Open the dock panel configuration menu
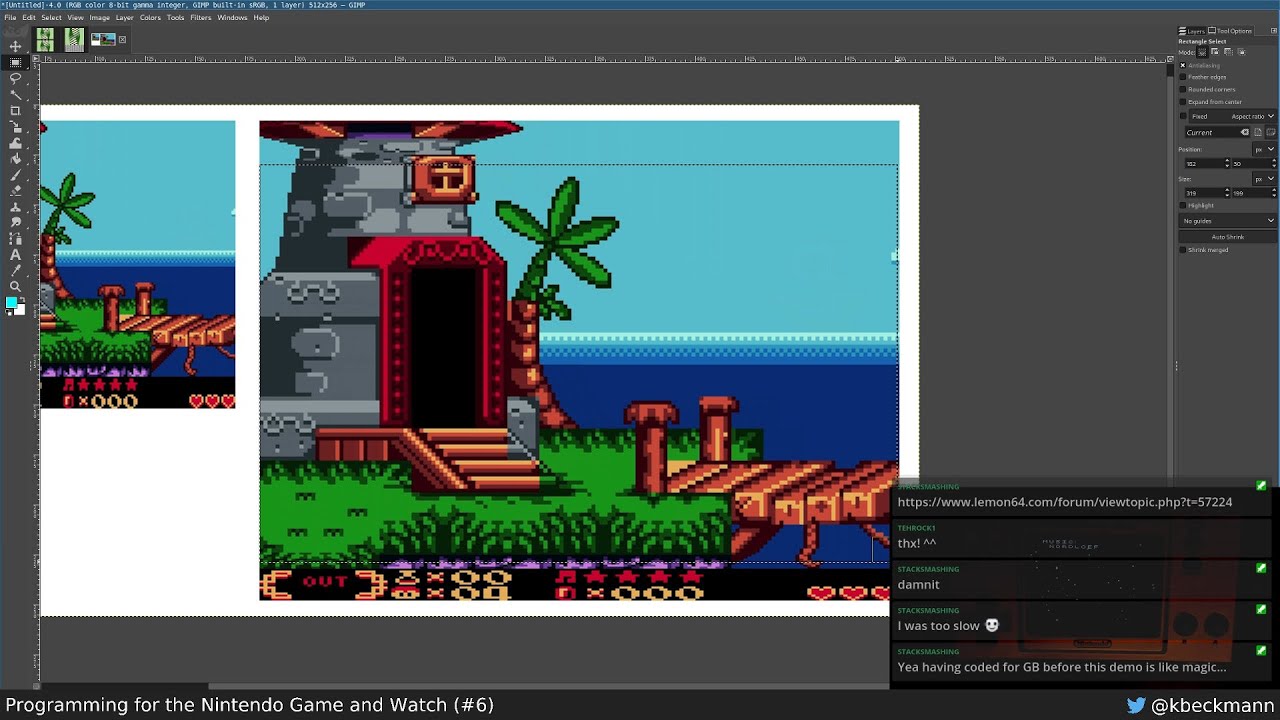 (1273, 31)
